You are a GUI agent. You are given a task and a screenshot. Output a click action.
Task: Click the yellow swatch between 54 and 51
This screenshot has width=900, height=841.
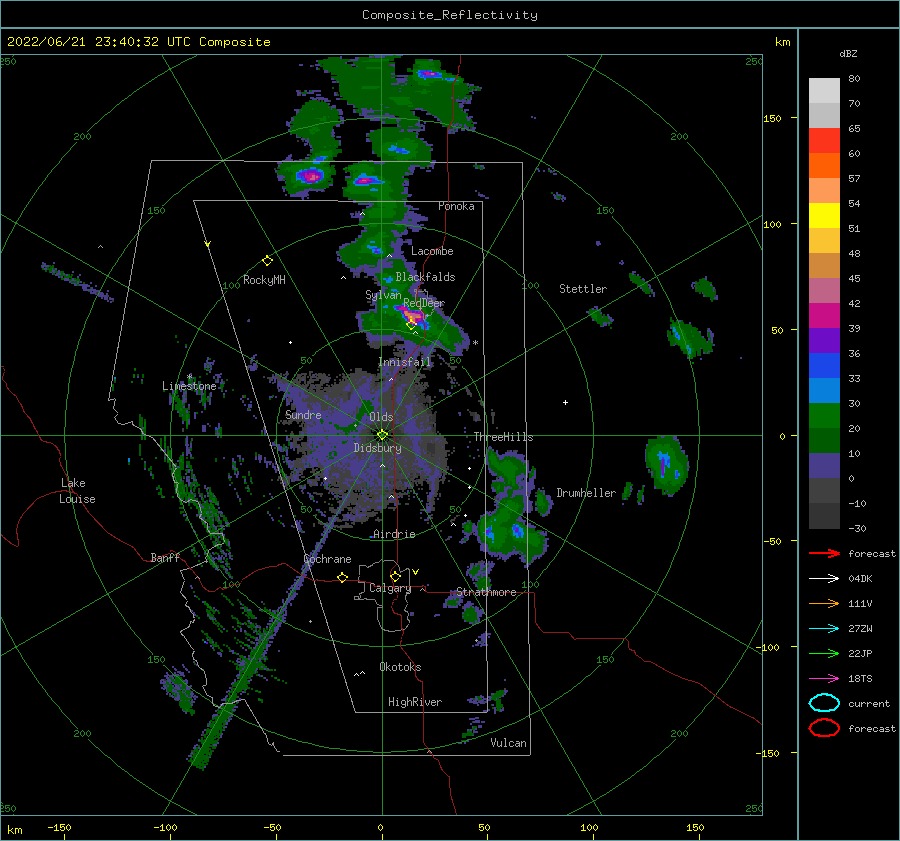coord(824,215)
